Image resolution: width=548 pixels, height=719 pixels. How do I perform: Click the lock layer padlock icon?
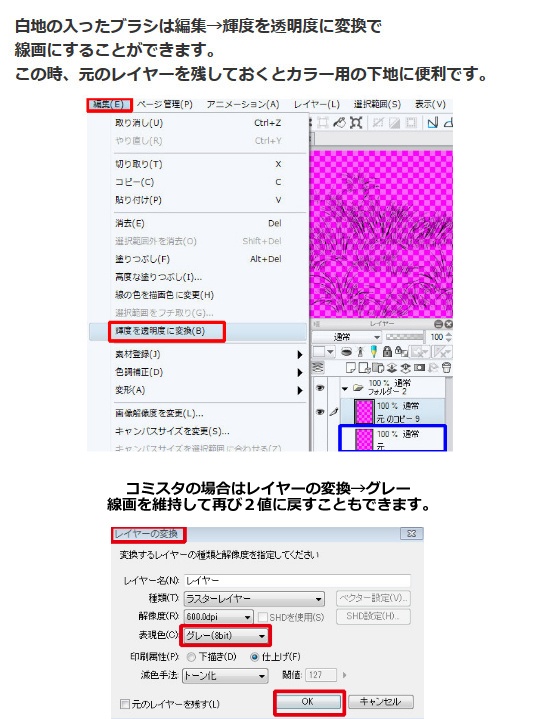tap(387, 352)
